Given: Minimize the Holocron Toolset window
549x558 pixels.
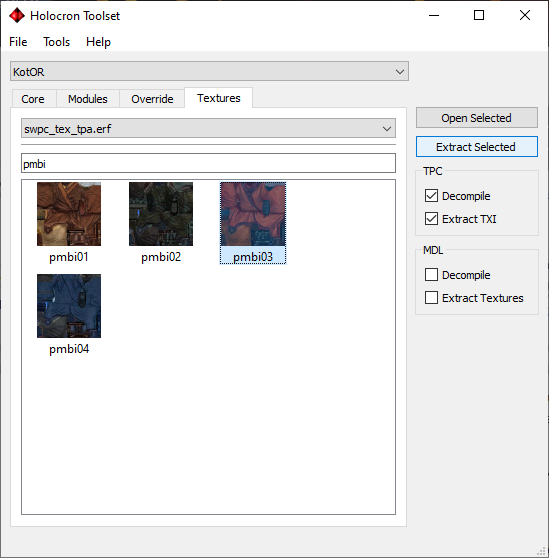Looking at the screenshot, I should 434,15.
